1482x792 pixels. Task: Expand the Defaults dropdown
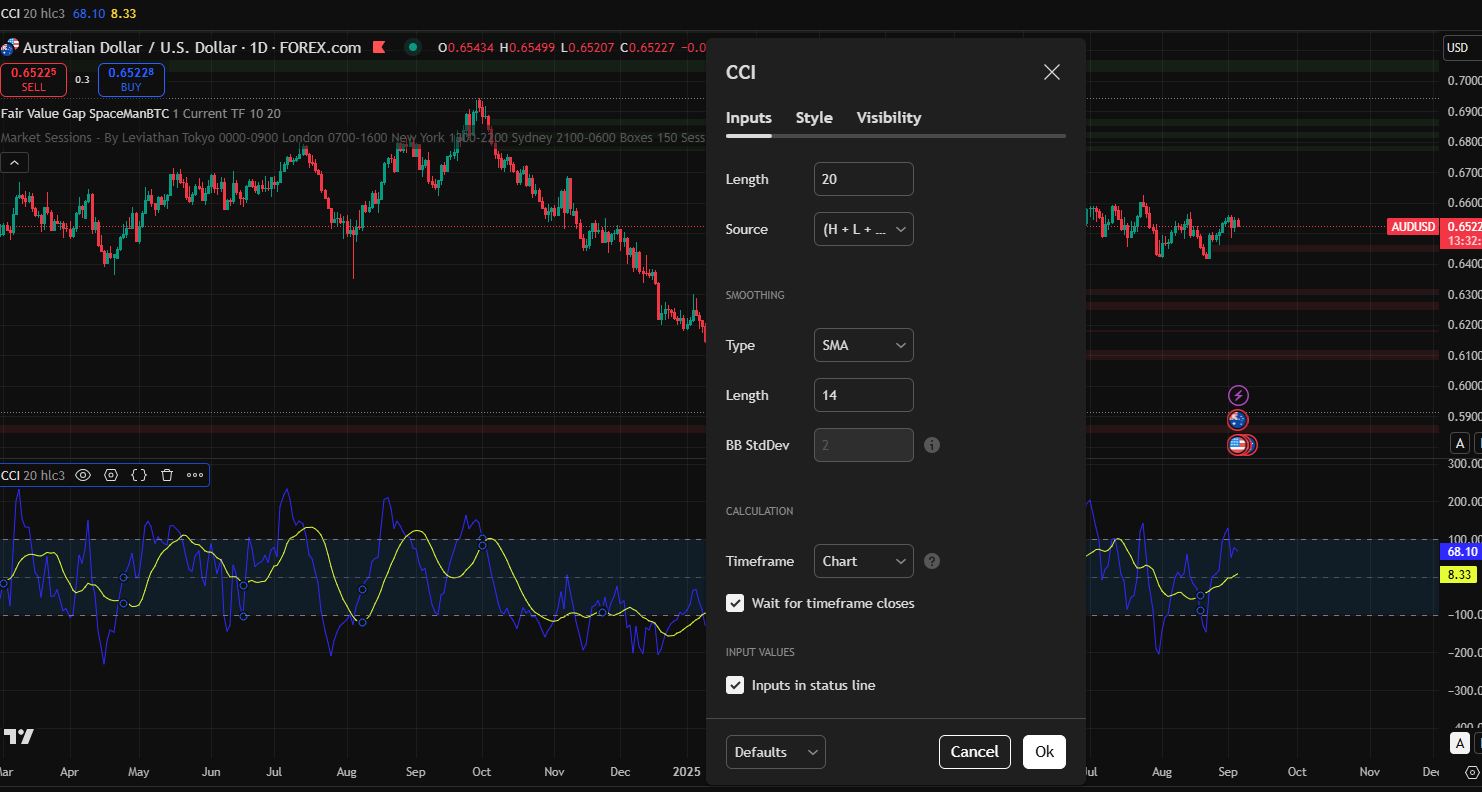(775, 752)
